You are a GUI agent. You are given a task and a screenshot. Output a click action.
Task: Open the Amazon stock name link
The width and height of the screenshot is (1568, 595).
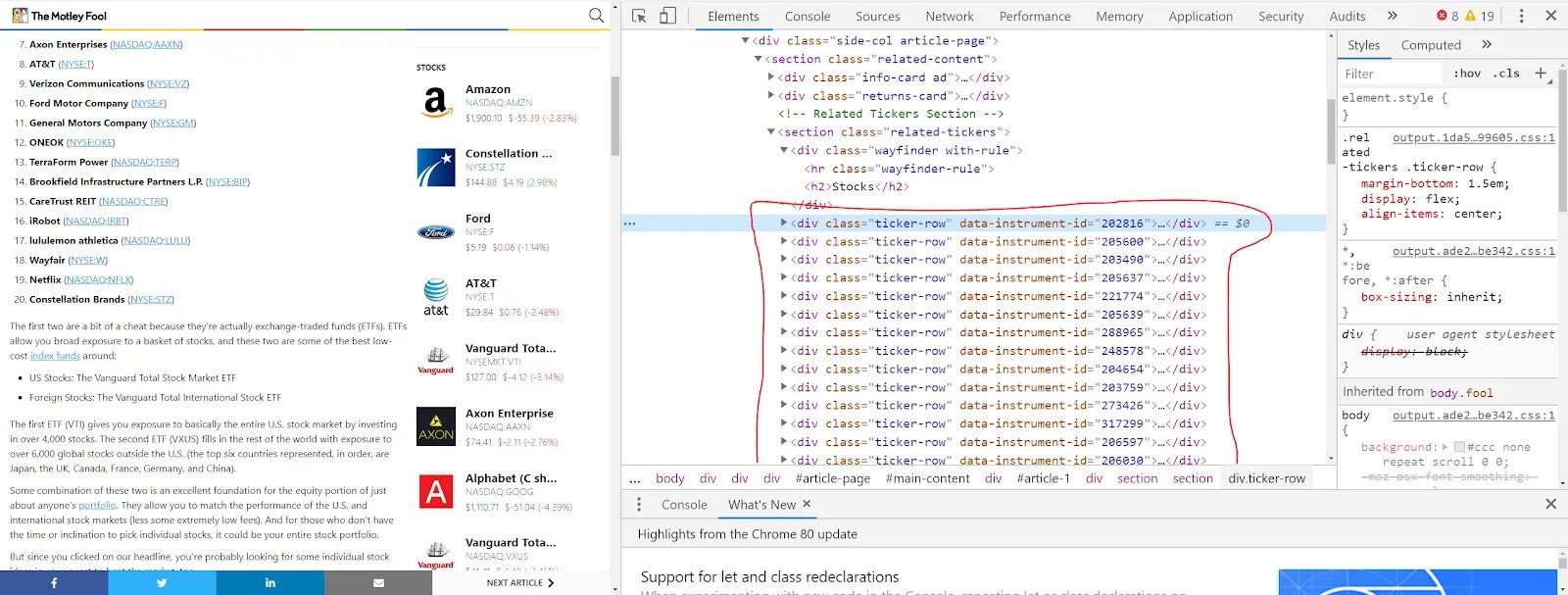tap(487, 89)
